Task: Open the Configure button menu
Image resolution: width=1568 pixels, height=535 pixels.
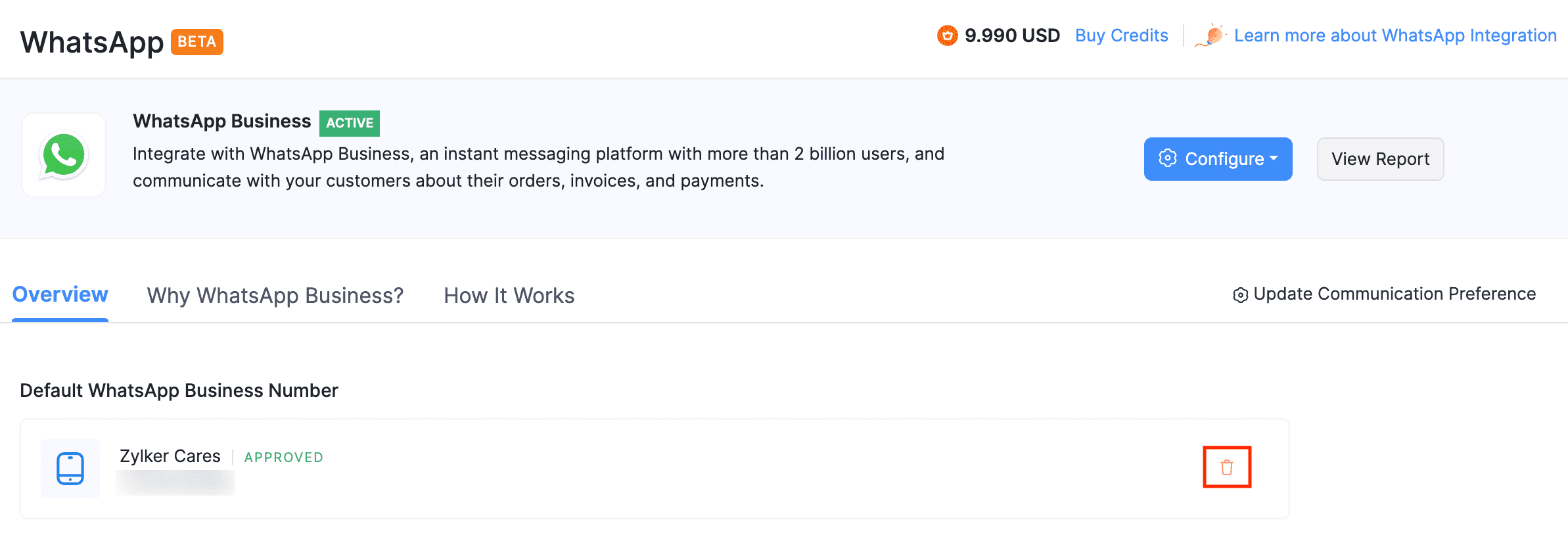Action: pyautogui.click(x=1217, y=159)
